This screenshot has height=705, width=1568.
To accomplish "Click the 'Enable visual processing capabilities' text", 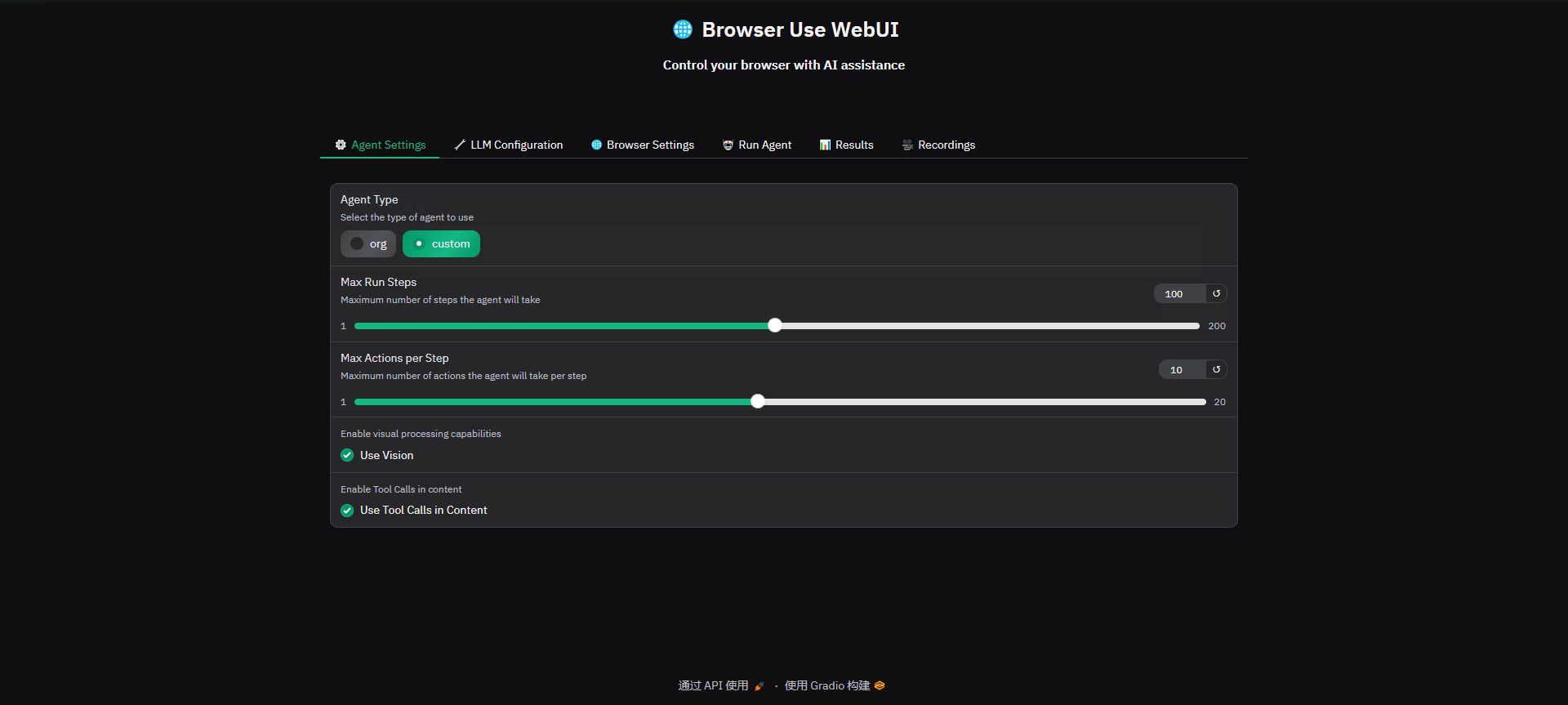I will point(421,434).
